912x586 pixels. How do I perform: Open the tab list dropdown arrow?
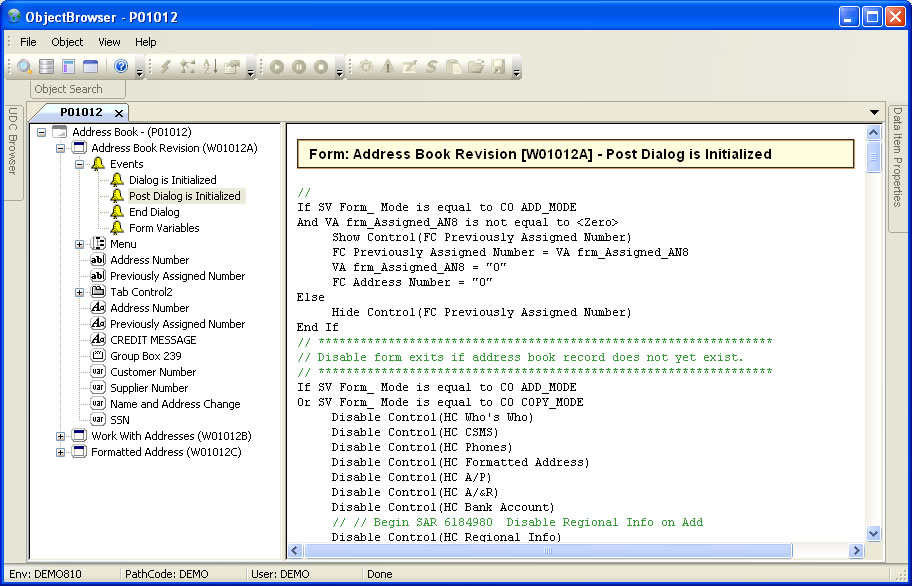click(x=874, y=113)
